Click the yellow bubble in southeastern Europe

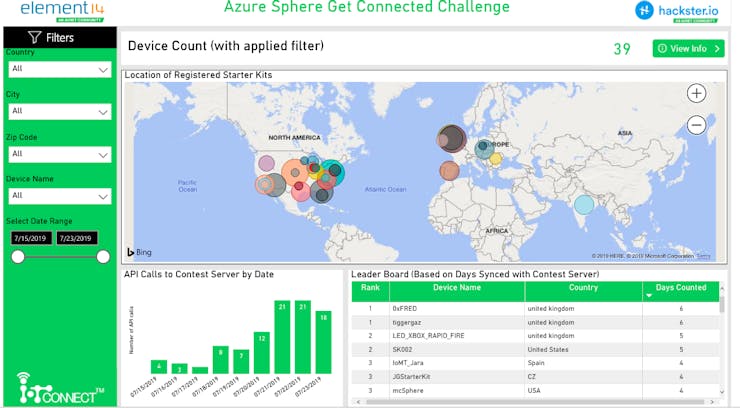[x=495, y=159]
